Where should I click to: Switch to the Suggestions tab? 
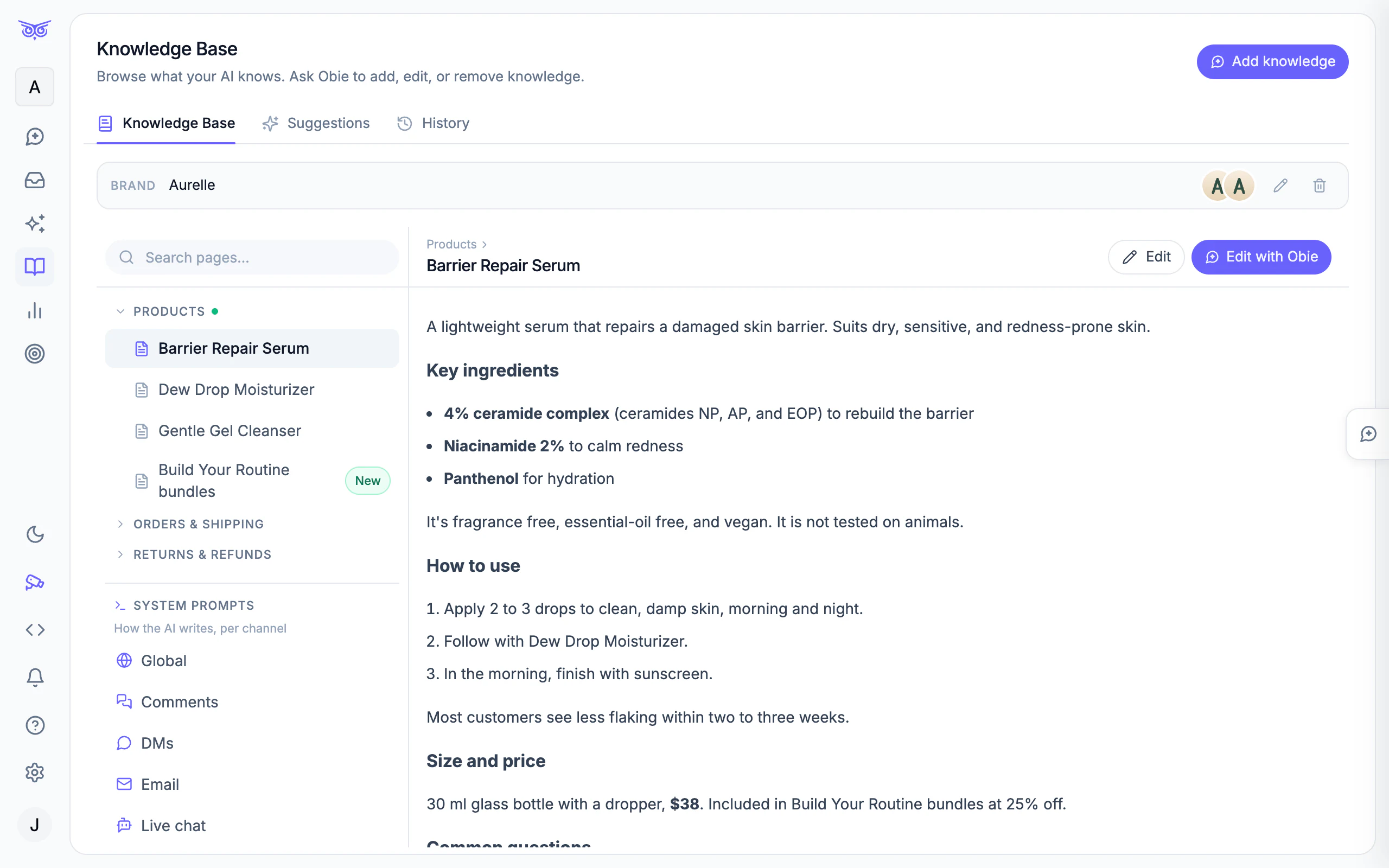[x=316, y=124]
